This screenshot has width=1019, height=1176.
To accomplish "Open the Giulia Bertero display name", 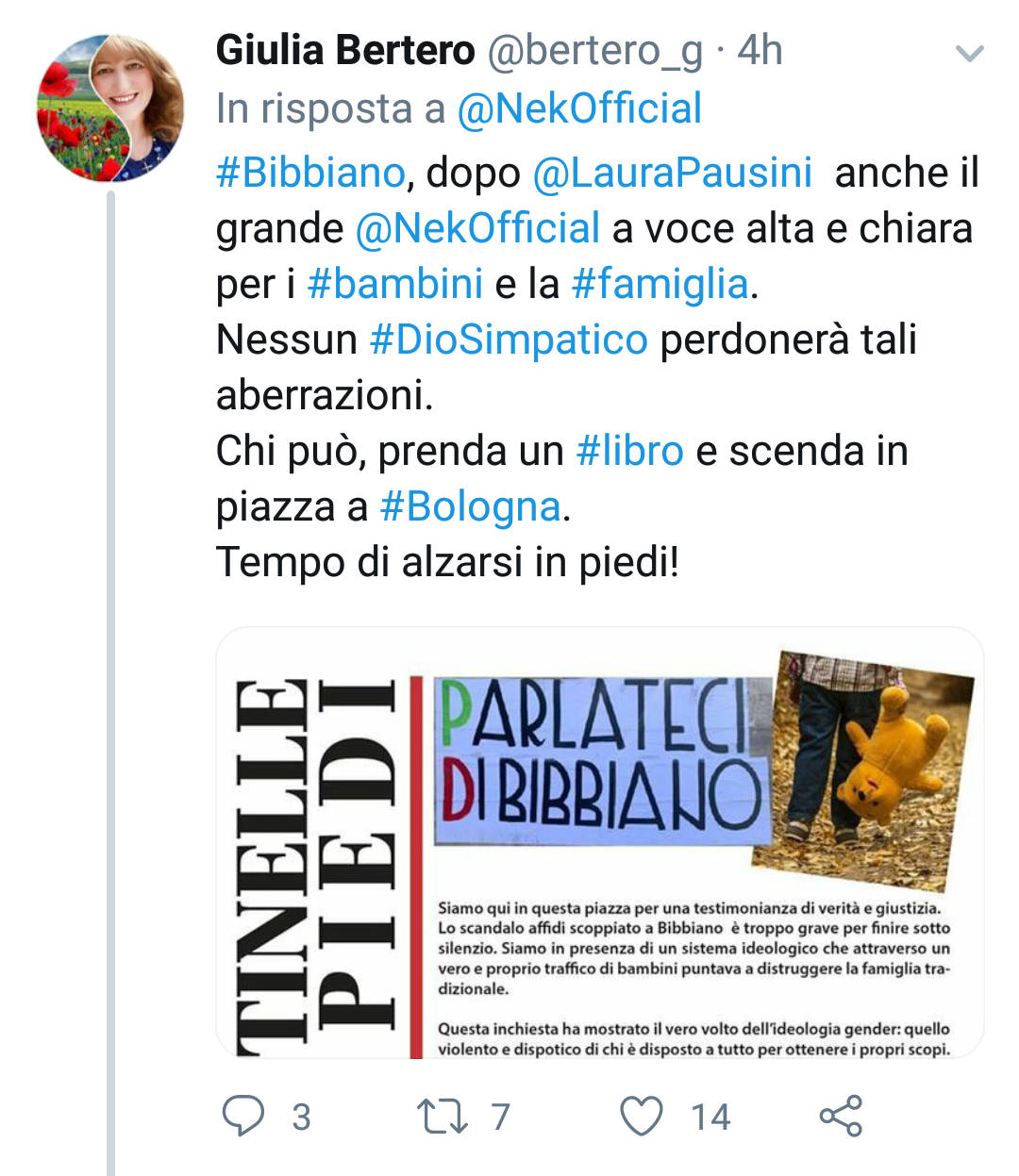I will 345,50.
